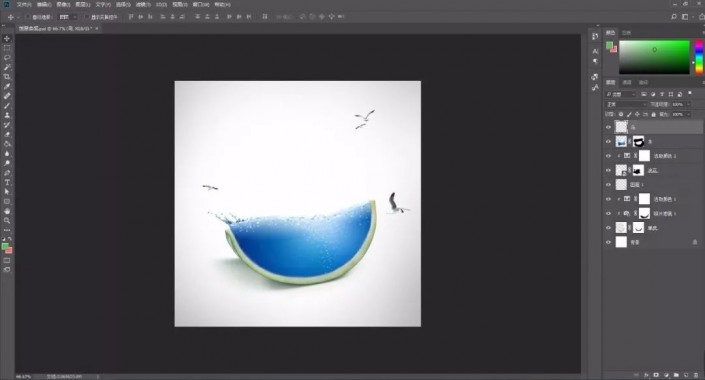705x380 pixels.
Task: Select the Zoom magnifier tool
Action: pyautogui.click(x=7, y=220)
